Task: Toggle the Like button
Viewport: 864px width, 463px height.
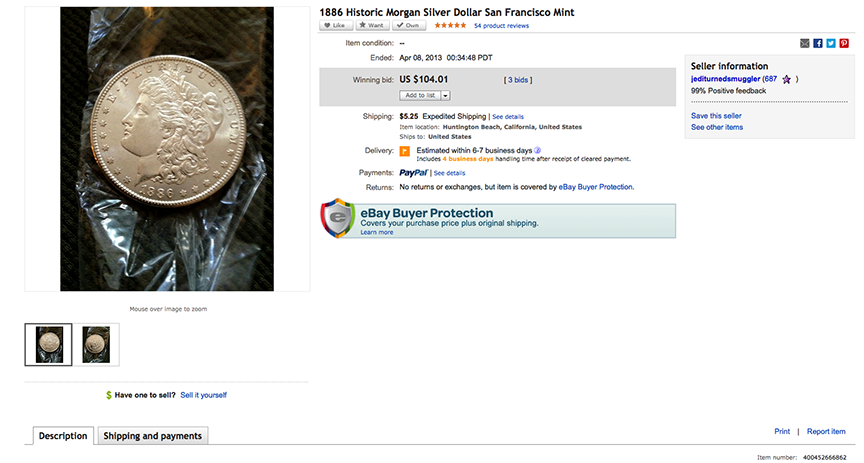Action: point(335,25)
